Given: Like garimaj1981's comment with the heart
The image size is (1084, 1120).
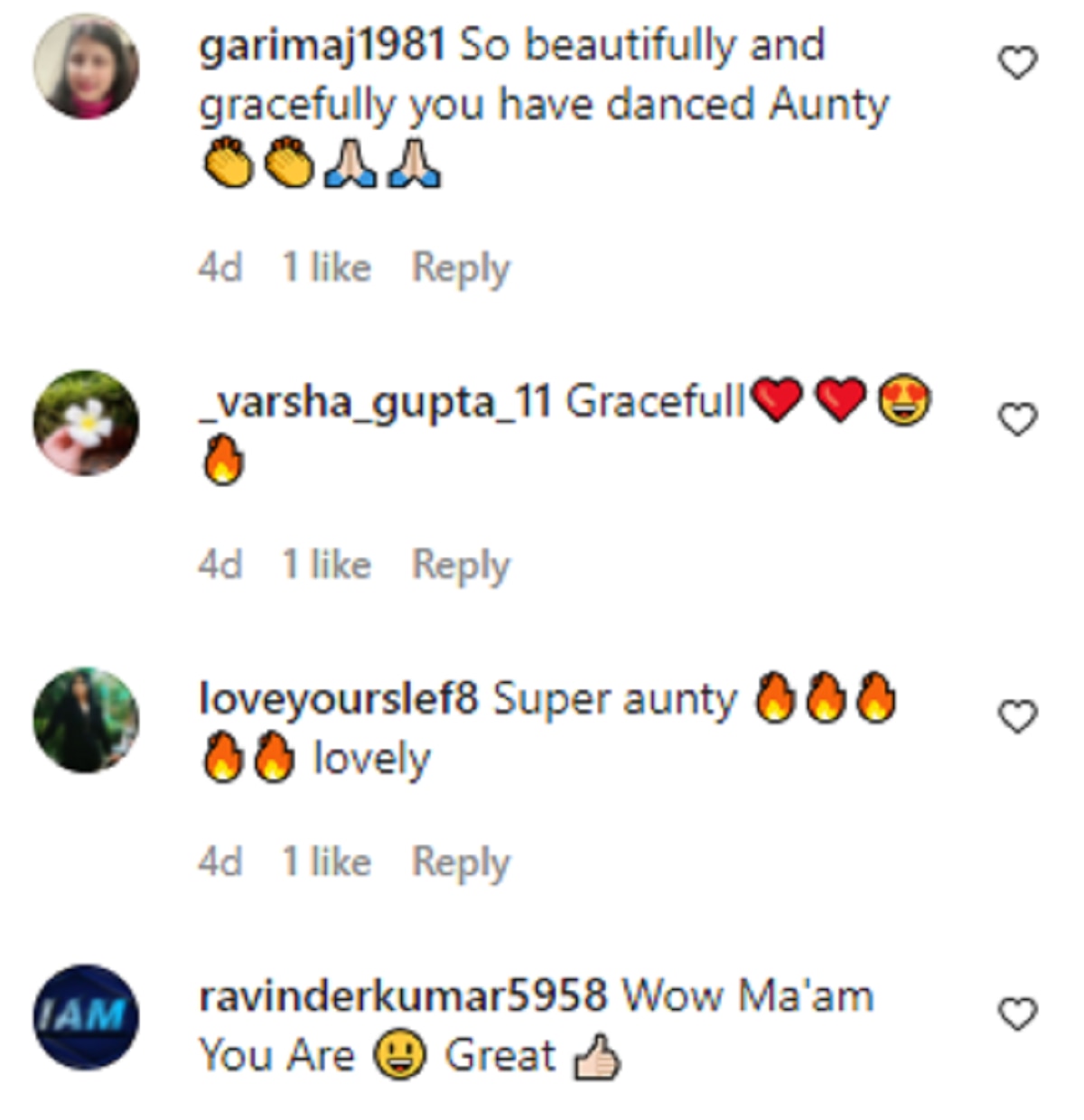Looking at the screenshot, I should tap(1017, 63).
